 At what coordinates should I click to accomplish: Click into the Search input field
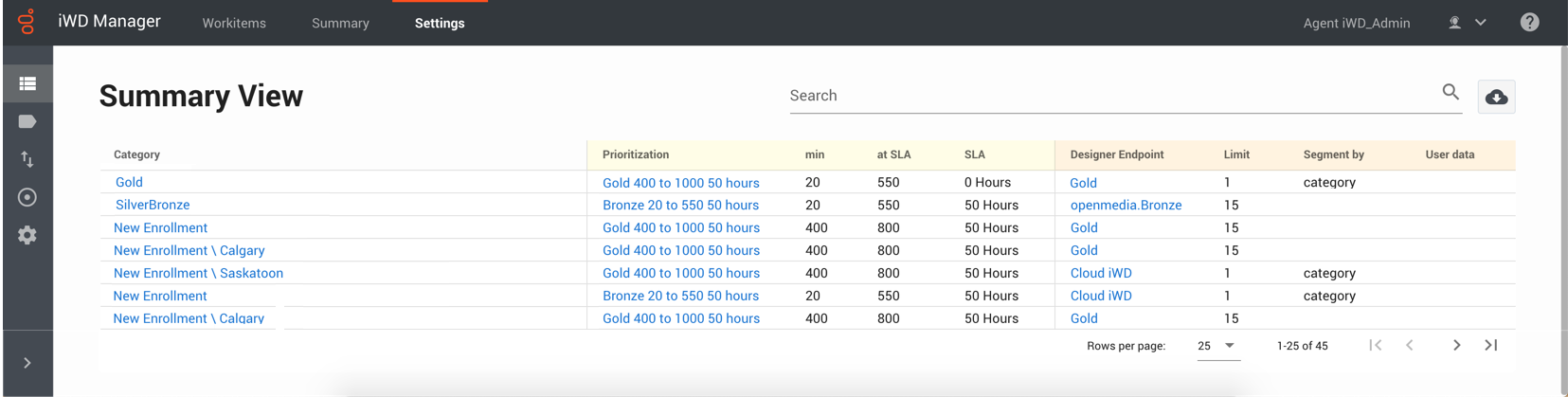(x=1108, y=96)
